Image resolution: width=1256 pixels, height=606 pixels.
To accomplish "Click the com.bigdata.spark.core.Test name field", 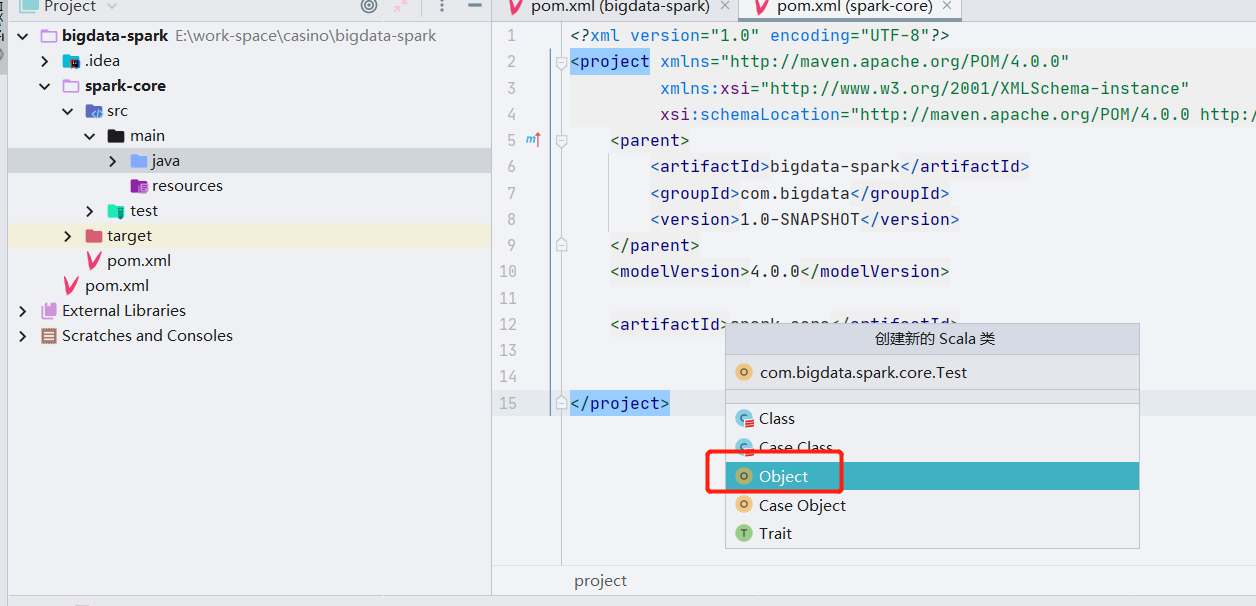I will pos(932,372).
